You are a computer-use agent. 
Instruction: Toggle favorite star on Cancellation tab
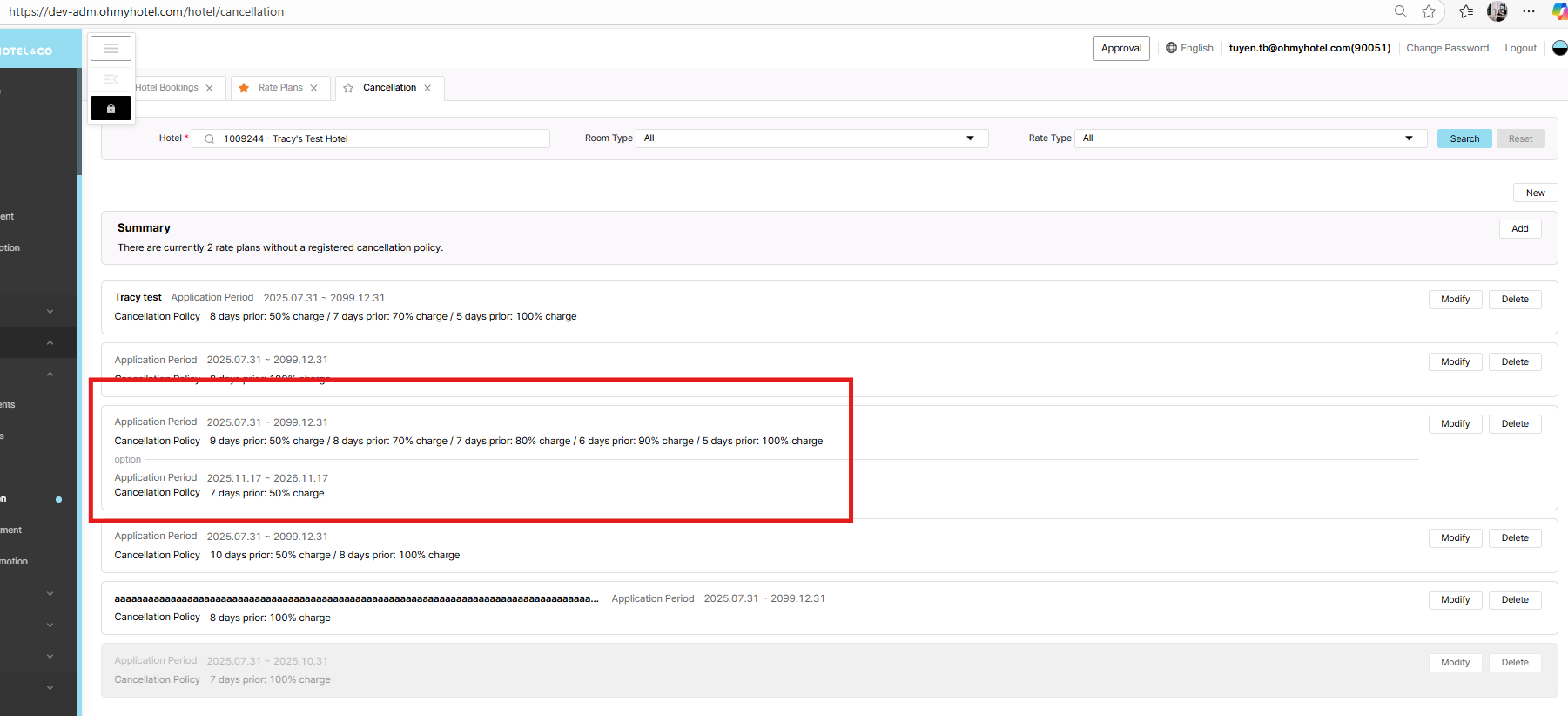pos(348,88)
